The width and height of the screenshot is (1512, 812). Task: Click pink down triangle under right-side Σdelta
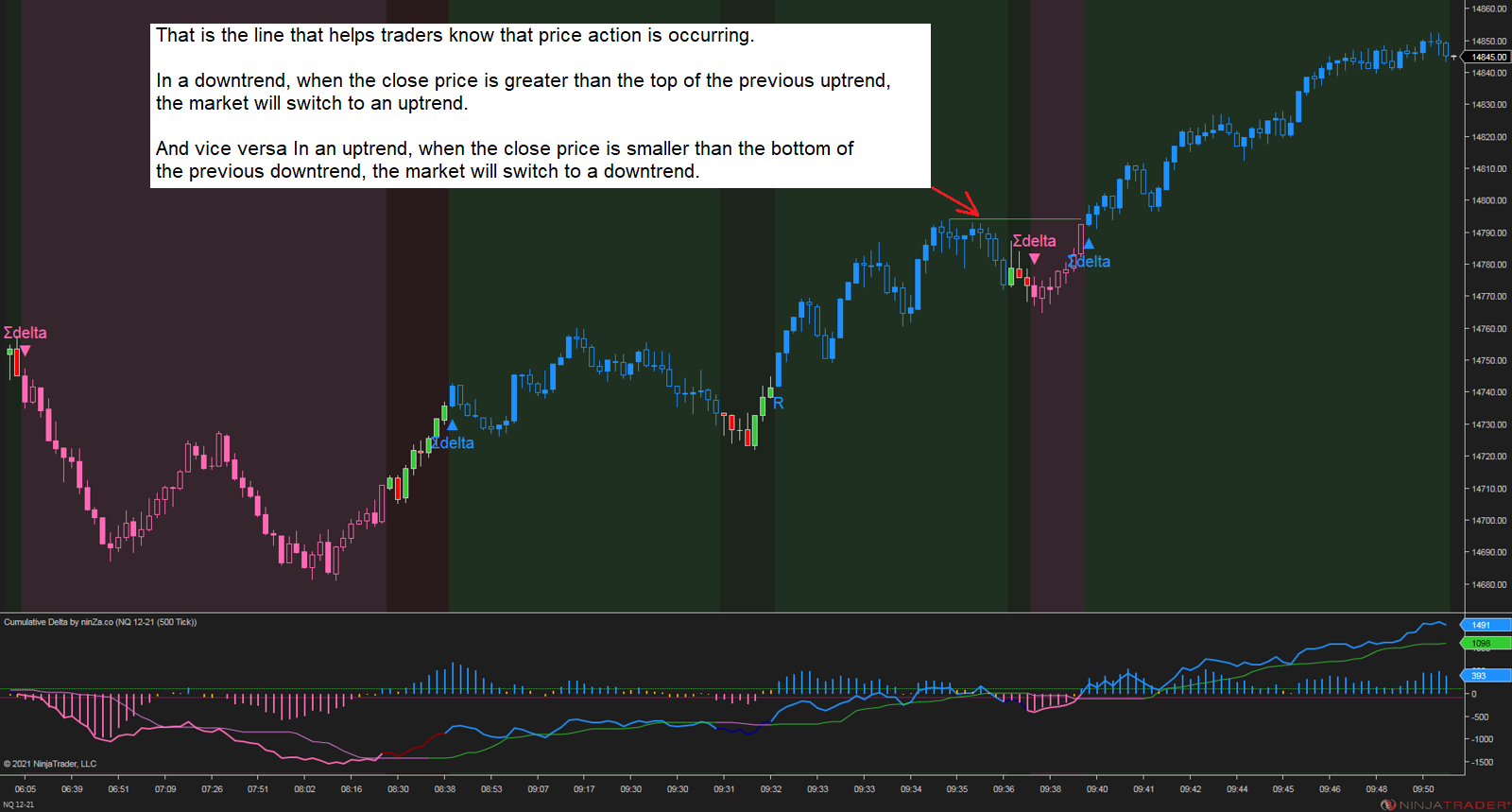(x=1034, y=259)
